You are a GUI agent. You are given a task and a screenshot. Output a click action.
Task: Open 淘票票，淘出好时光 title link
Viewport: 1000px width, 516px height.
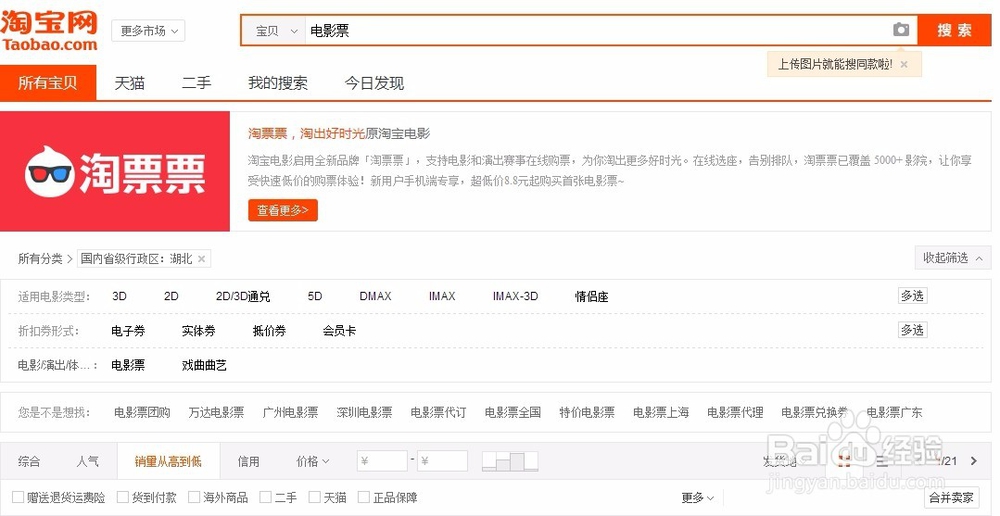coord(306,133)
